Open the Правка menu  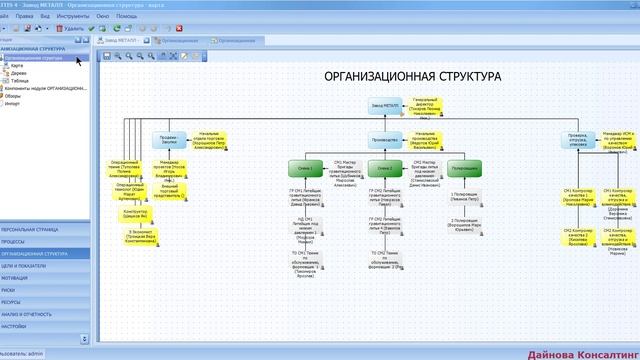(24, 16)
